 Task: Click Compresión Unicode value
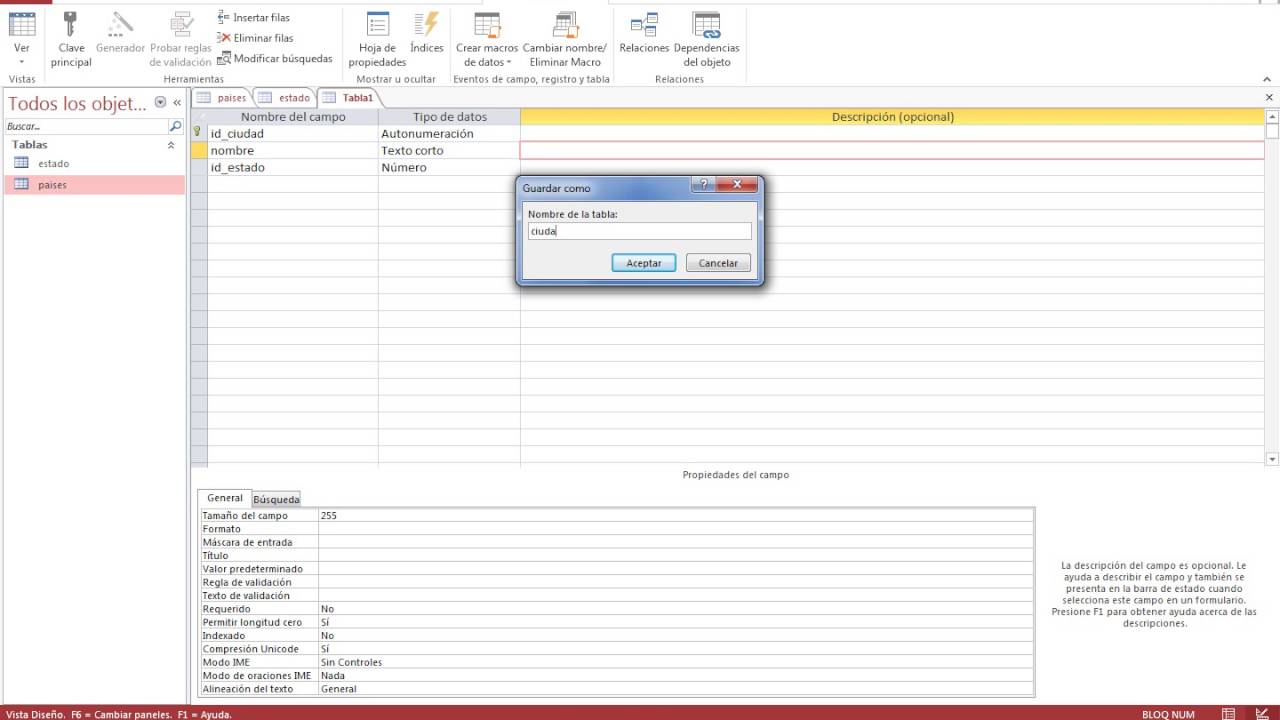[x=676, y=649]
